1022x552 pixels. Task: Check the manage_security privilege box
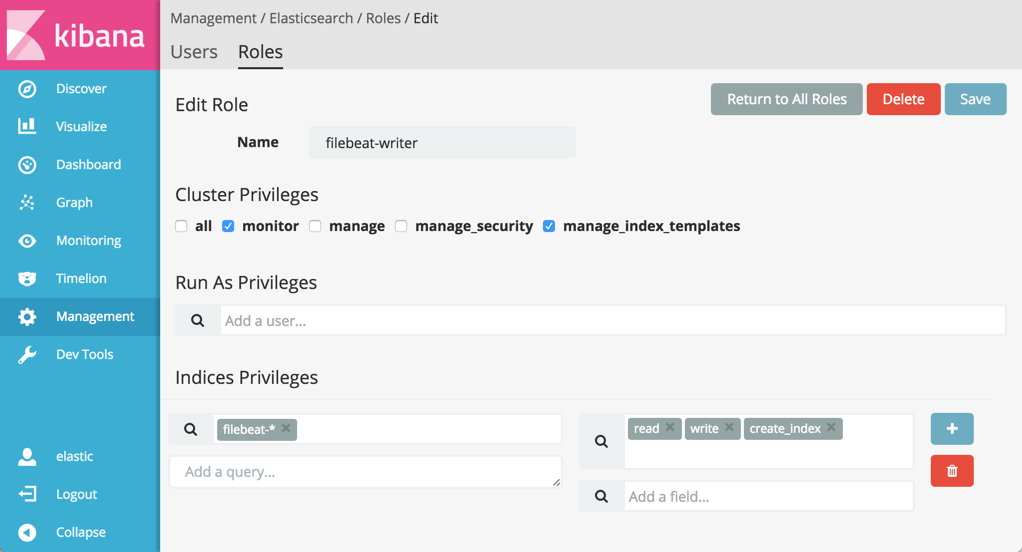(401, 226)
